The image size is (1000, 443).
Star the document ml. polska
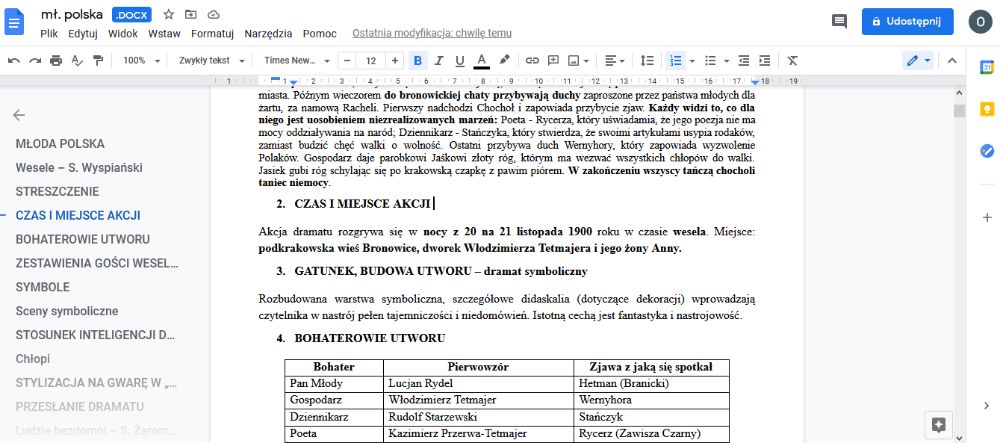(x=168, y=14)
